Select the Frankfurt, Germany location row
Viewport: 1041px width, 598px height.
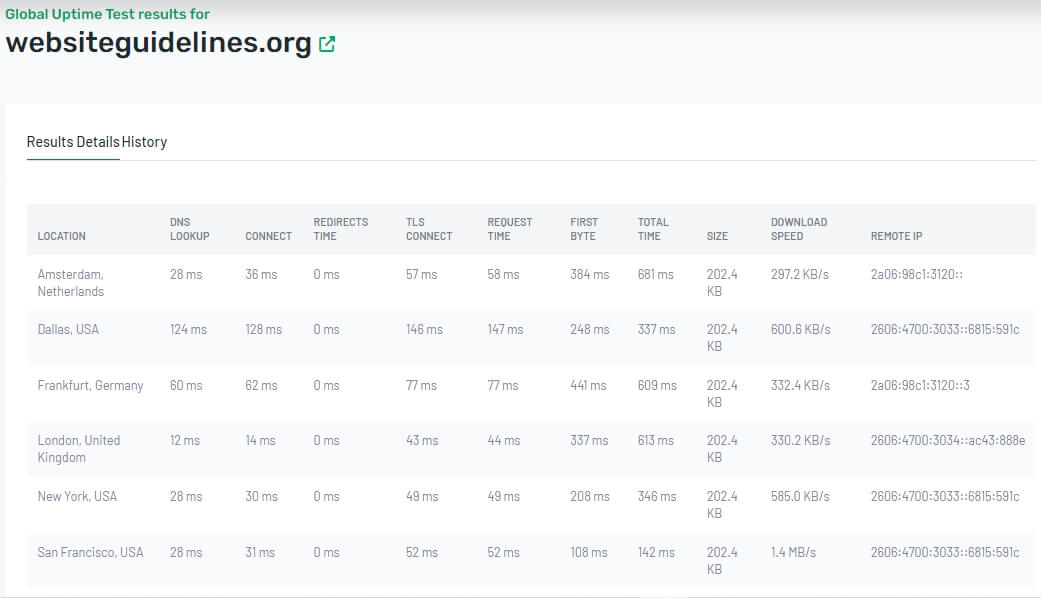click(x=90, y=385)
